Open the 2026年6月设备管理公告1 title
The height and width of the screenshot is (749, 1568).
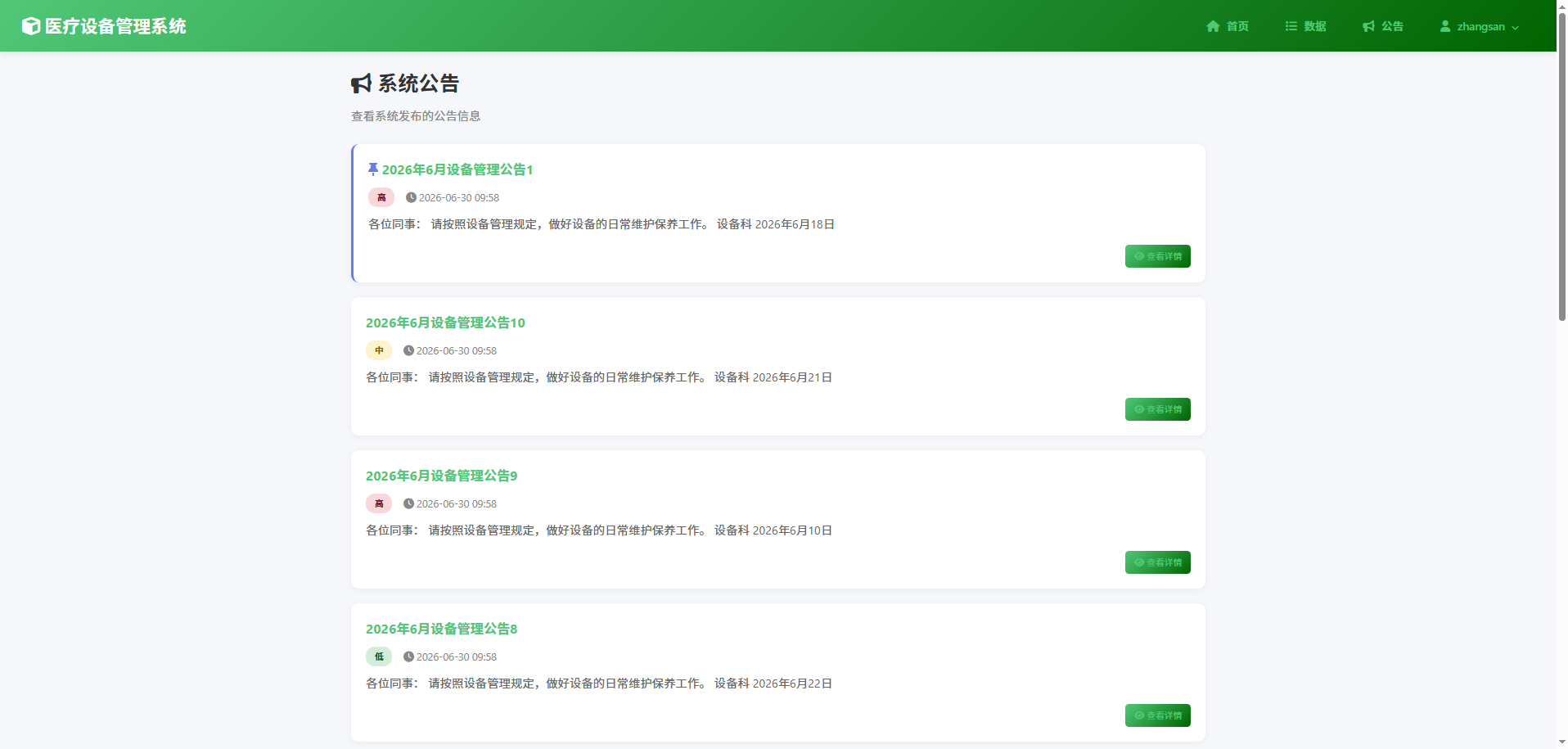tap(457, 169)
